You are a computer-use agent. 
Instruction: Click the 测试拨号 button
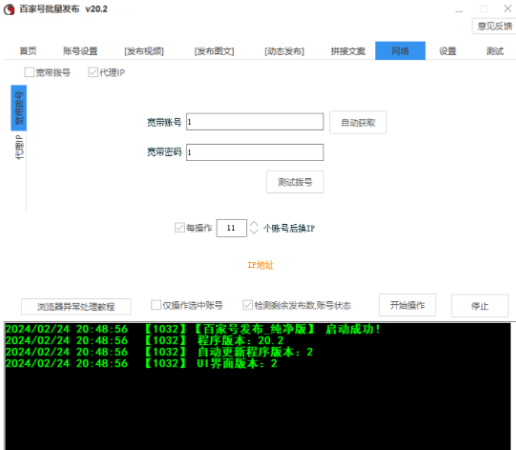295,182
